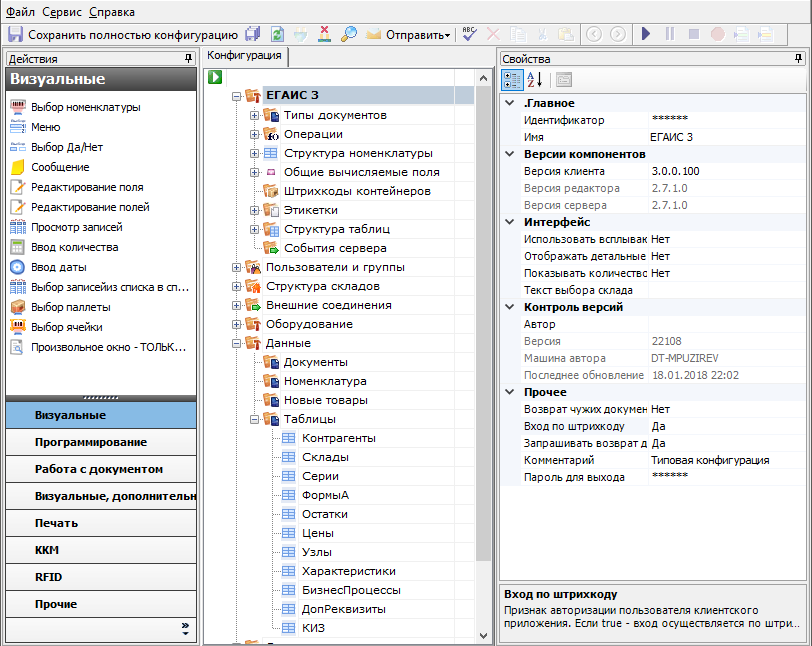Open the Файл menu

click(20, 11)
